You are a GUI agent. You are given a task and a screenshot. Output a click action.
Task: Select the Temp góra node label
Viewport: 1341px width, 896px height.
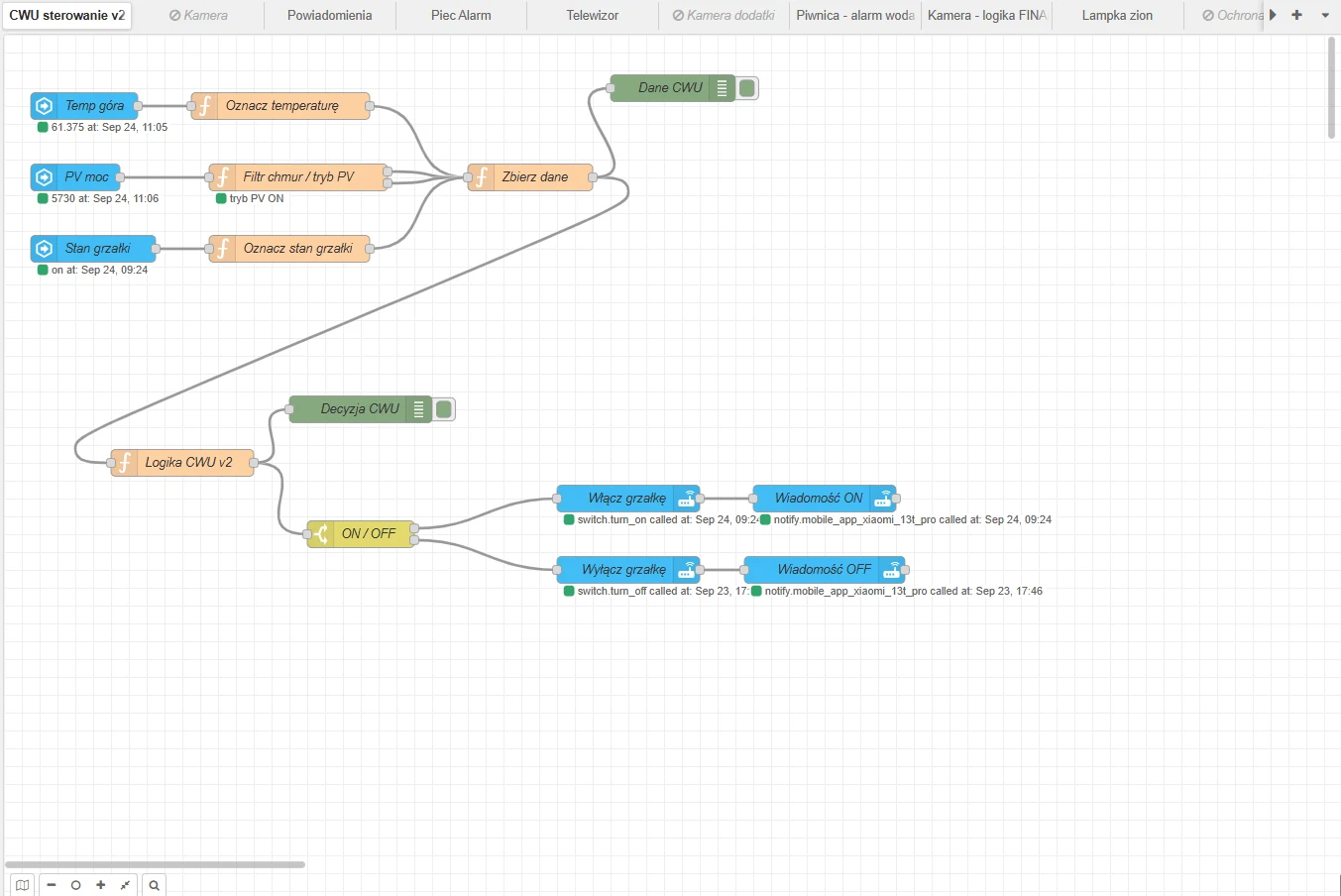point(94,106)
